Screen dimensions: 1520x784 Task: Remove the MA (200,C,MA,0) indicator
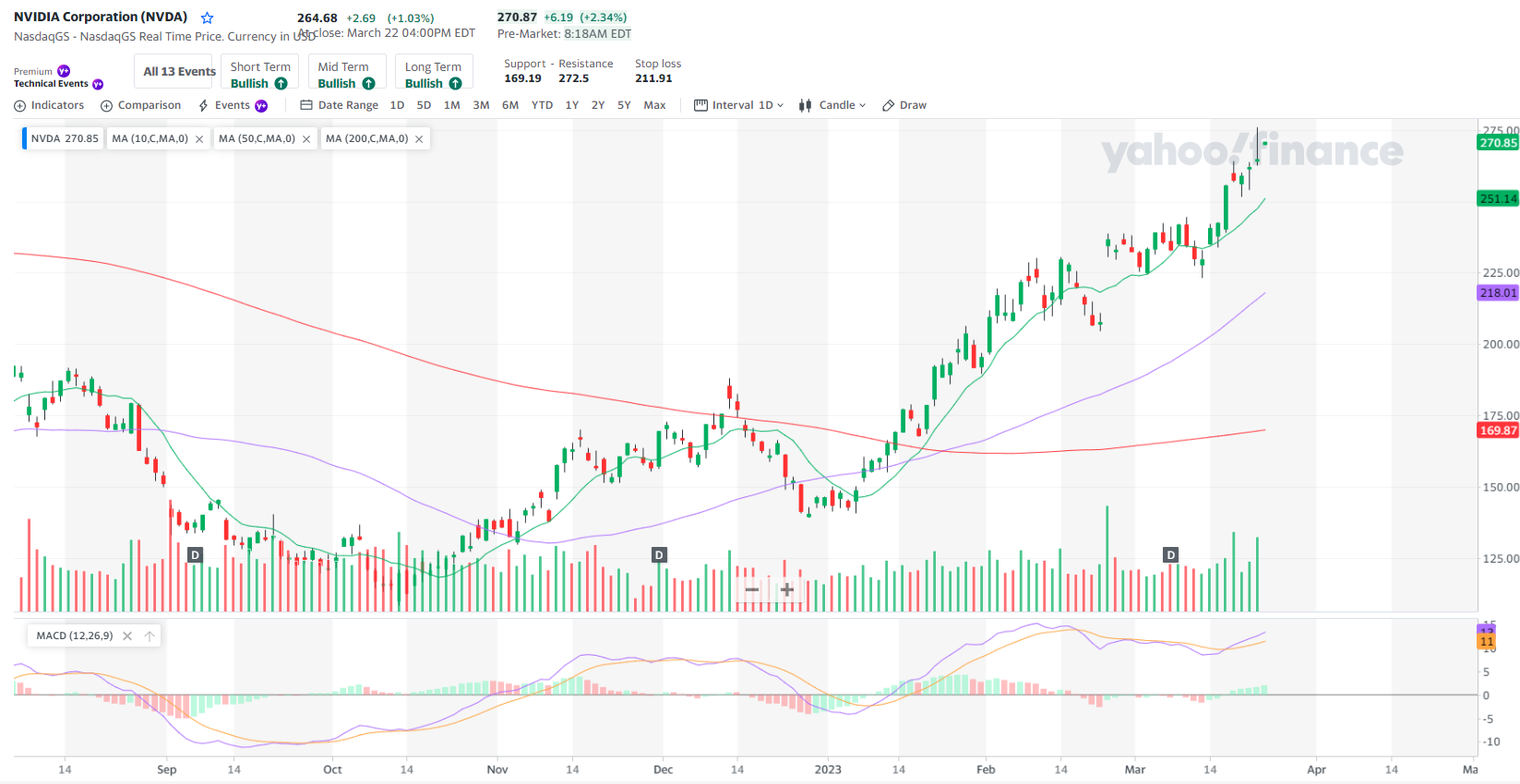pyautogui.click(x=419, y=139)
